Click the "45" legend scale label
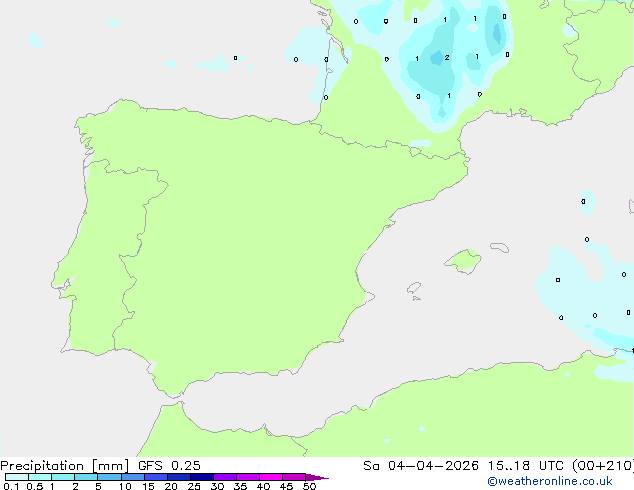634x490 pixels. pyautogui.click(x=286, y=486)
